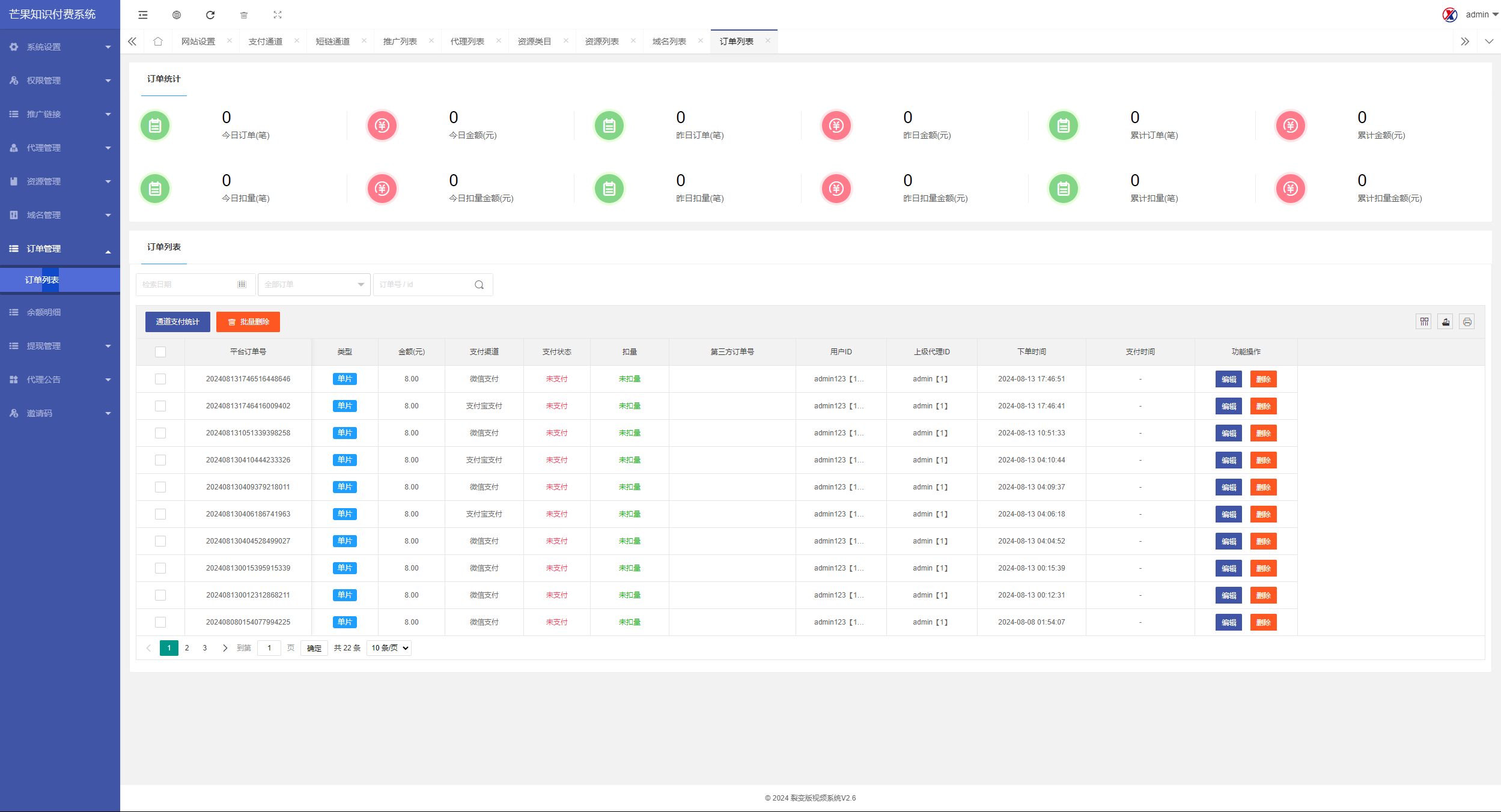The image size is (1501, 812).
Task: Collapse 订单管理 sidebar menu
Action: (60, 249)
